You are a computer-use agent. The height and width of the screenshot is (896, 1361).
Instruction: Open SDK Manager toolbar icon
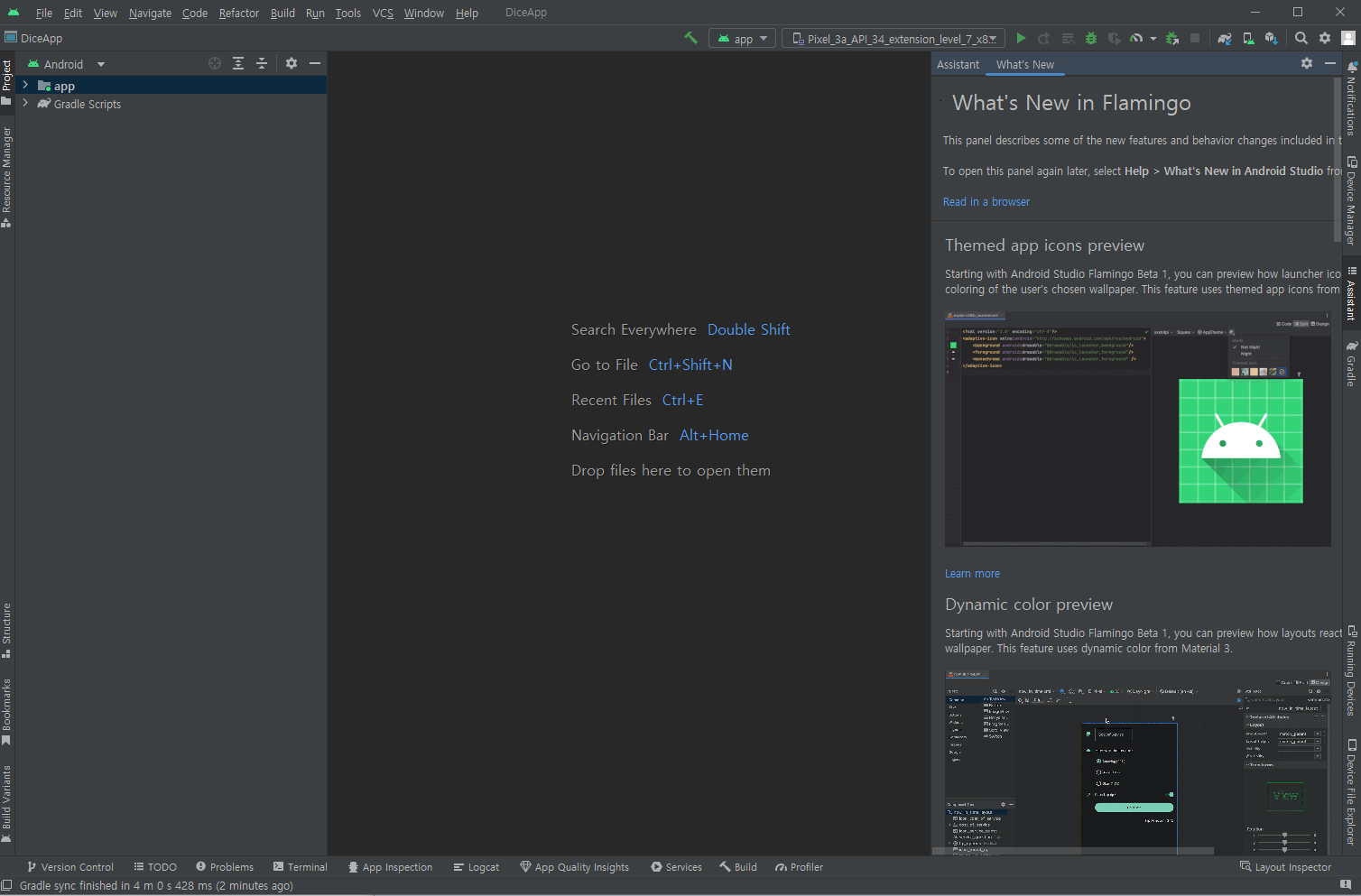(x=1272, y=38)
